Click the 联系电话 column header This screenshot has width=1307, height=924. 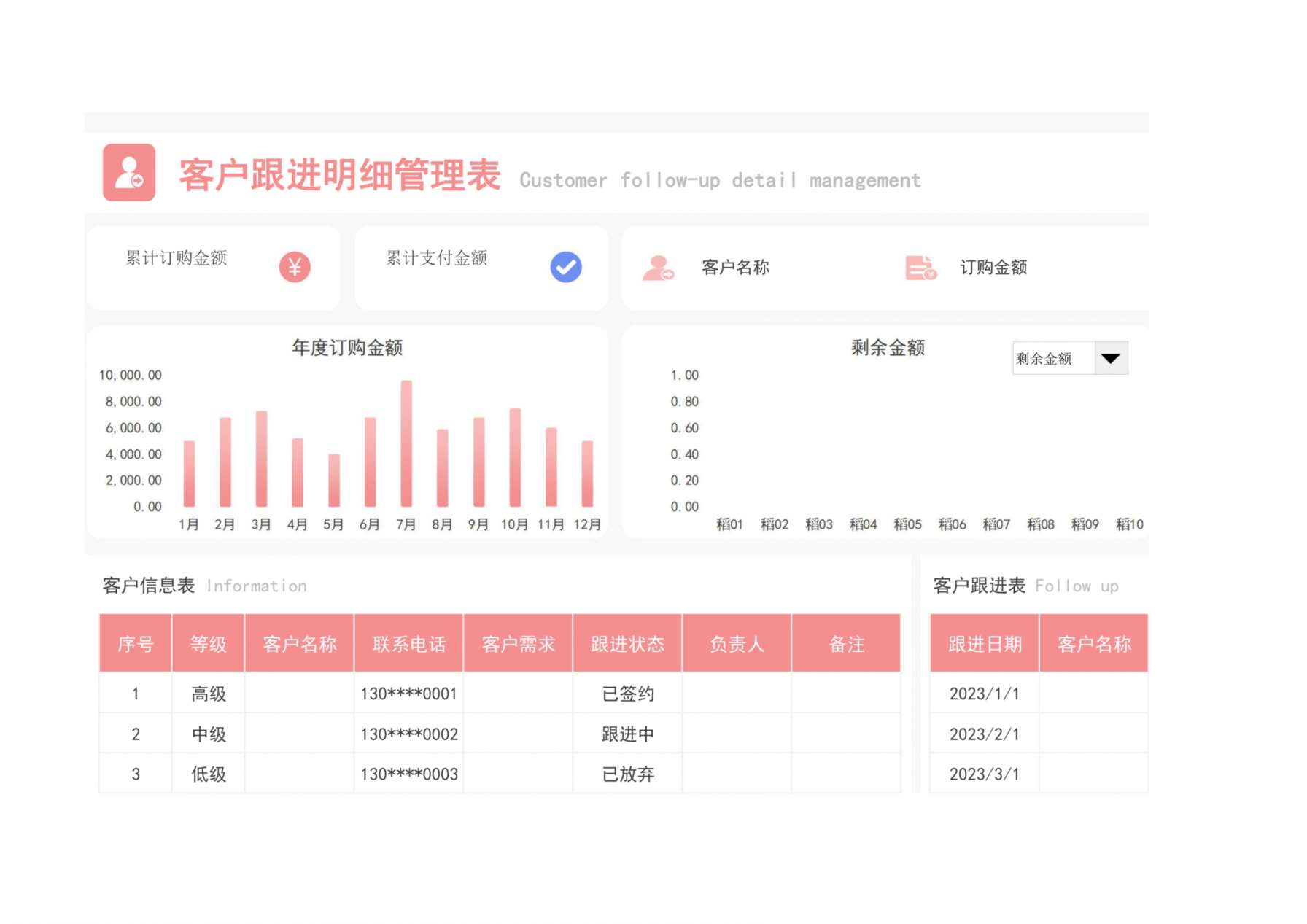(x=409, y=643)
